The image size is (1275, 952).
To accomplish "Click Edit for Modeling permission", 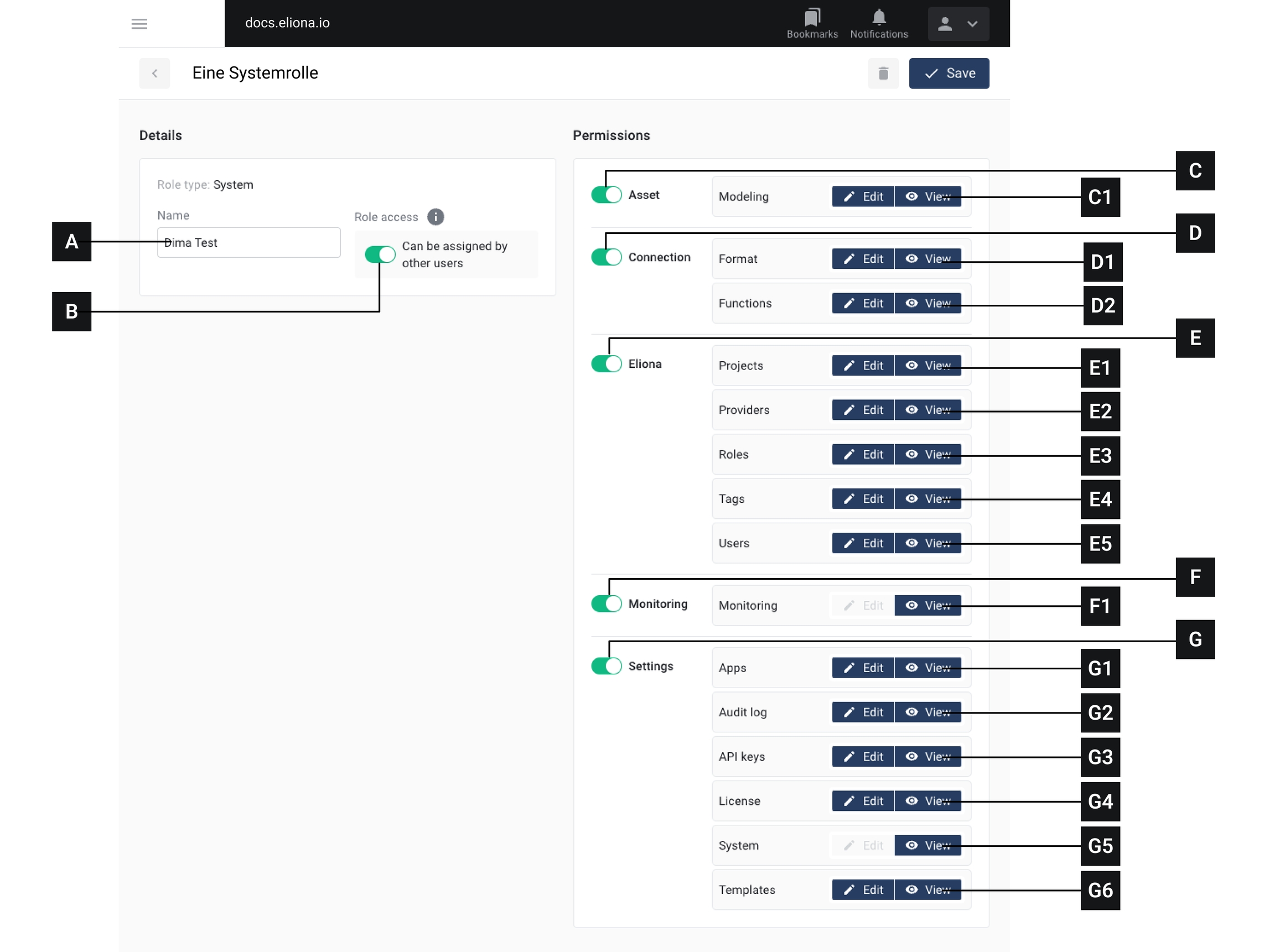I will coord(862,196).
